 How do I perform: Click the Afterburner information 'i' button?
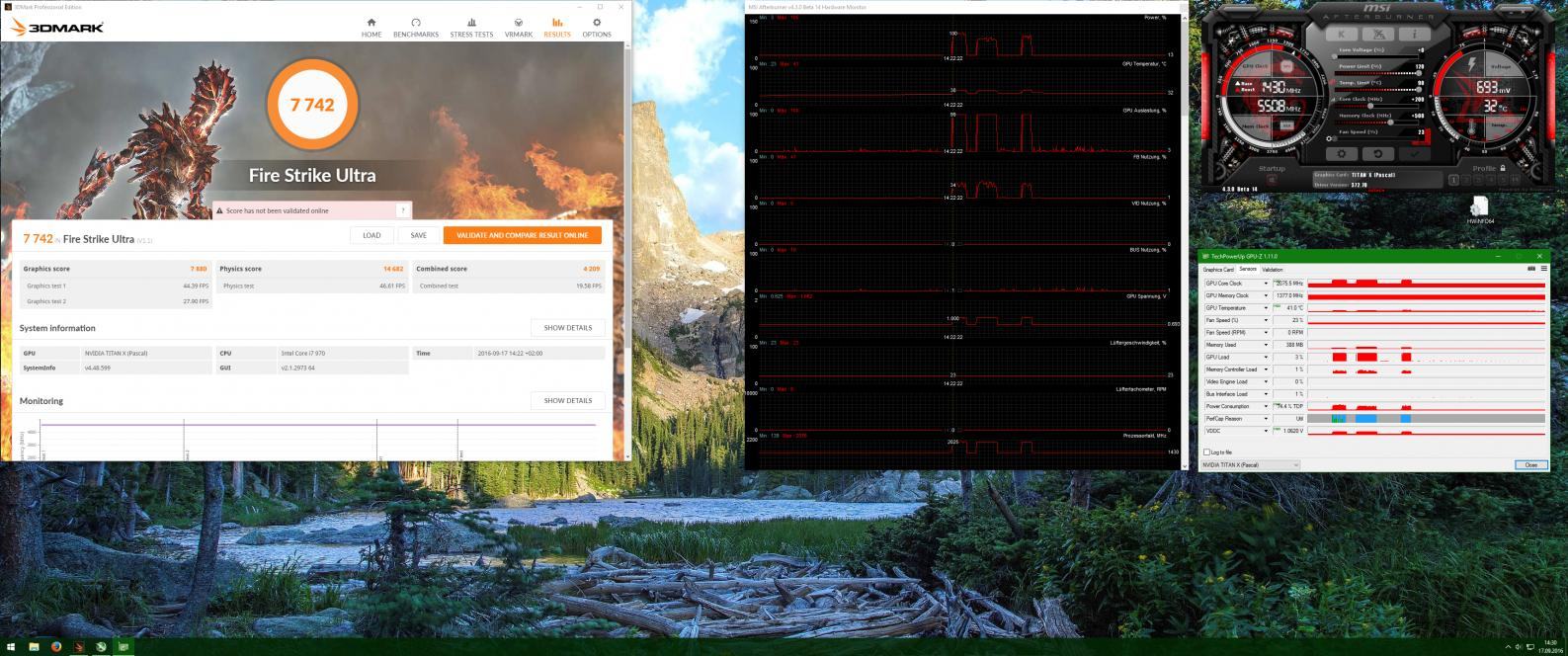(x=1415, y=35)
